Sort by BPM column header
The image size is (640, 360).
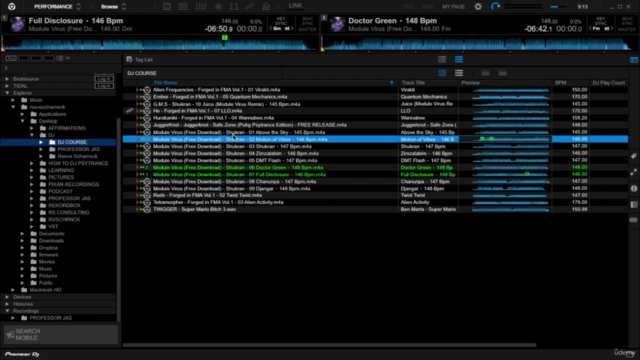560,83
